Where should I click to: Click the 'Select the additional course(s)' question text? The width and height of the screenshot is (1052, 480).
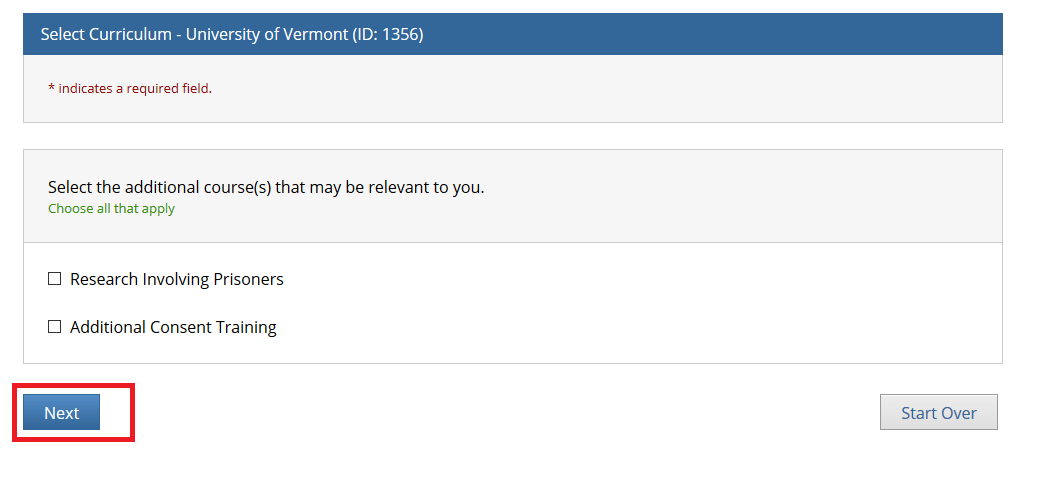(x=160, y=187)
